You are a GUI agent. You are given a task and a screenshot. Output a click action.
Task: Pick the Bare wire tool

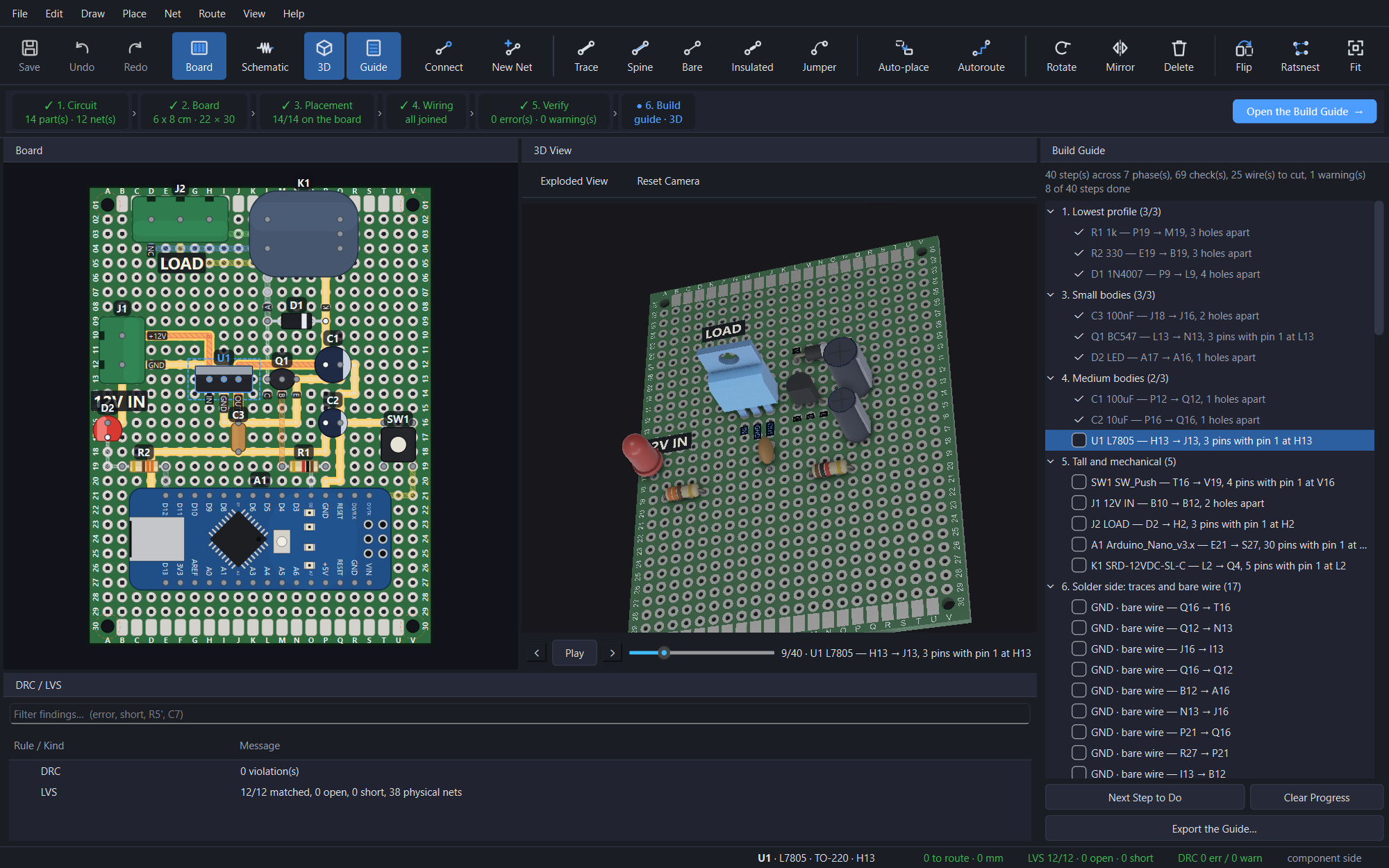(x=692, y=56)
